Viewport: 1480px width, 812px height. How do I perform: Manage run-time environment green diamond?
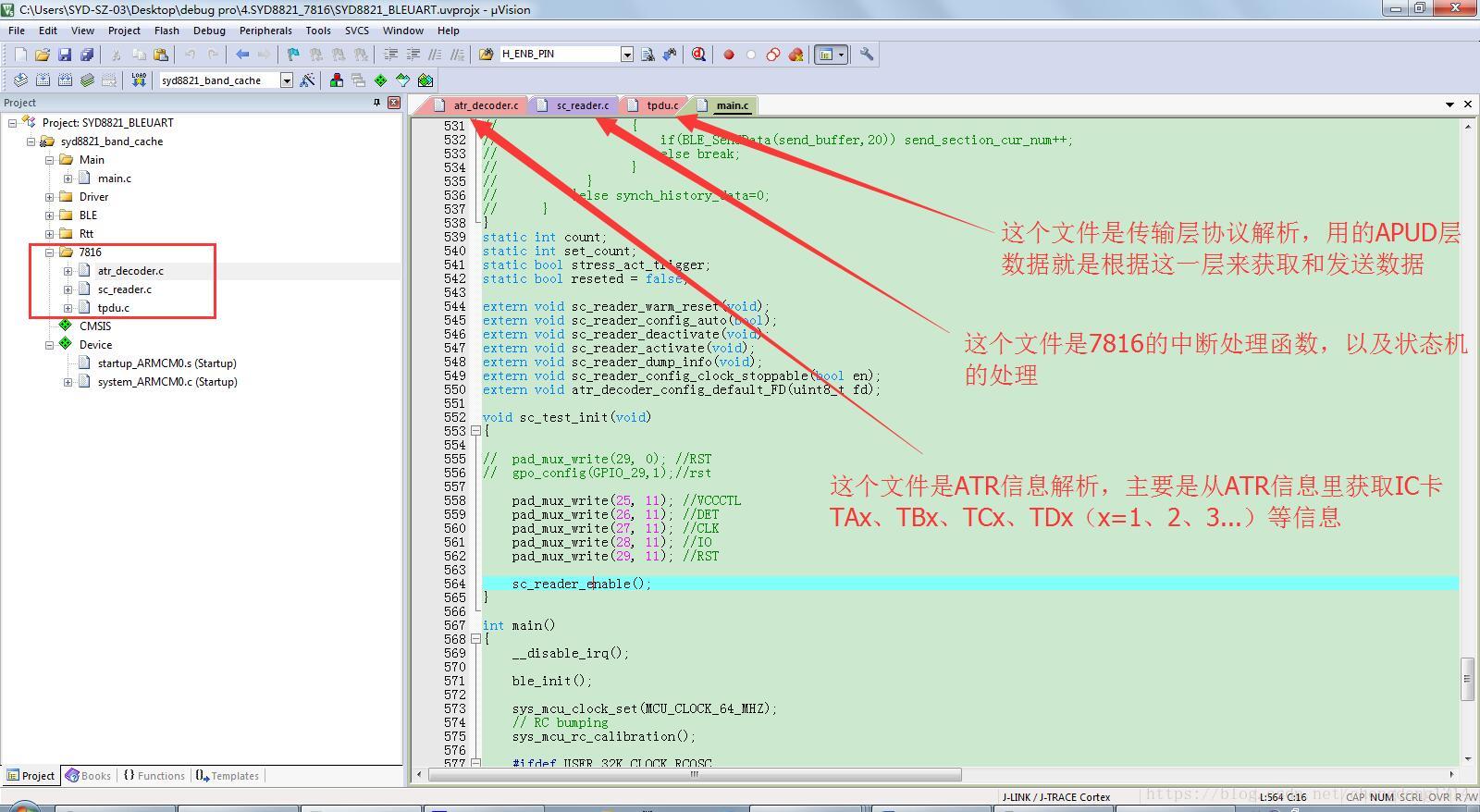pos(380,80)
